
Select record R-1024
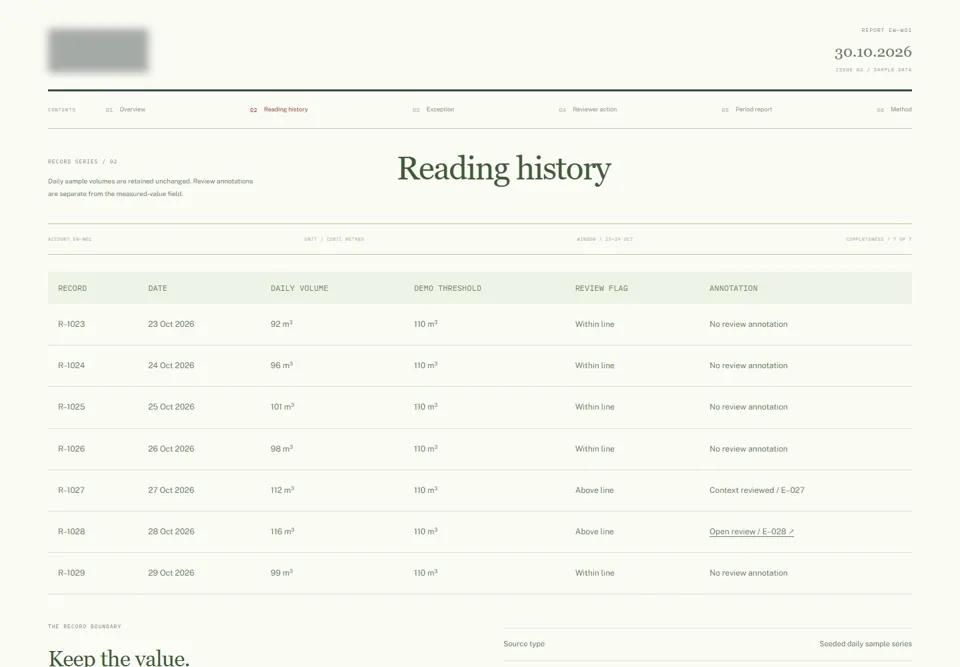coord(72,365)
